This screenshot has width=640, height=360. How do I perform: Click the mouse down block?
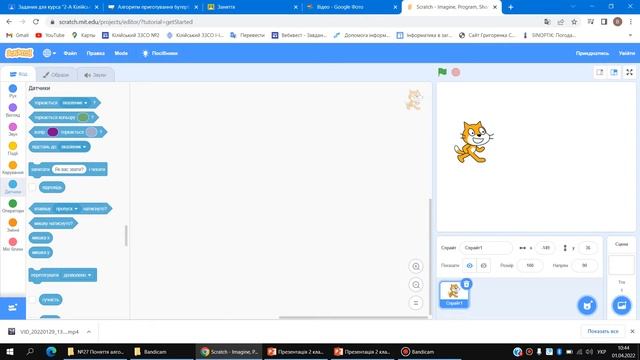point(53,223)
